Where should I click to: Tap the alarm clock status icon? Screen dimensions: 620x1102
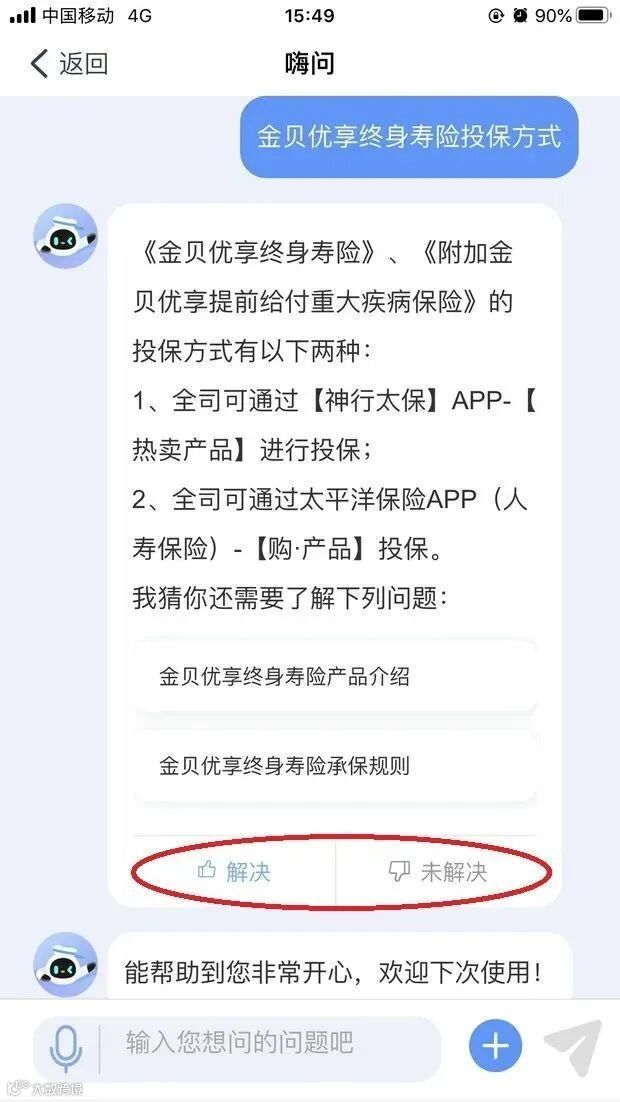click(520, 15)
